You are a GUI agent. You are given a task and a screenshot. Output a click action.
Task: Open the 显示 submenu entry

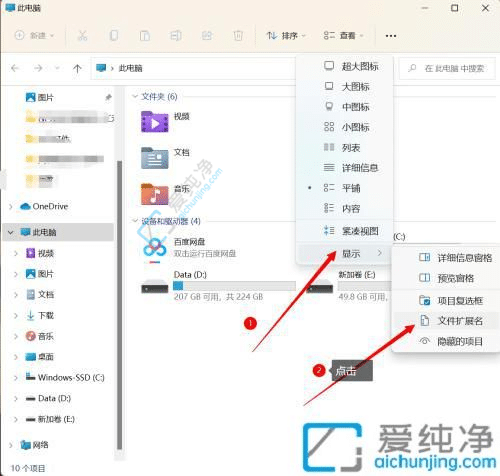[345, 254]
